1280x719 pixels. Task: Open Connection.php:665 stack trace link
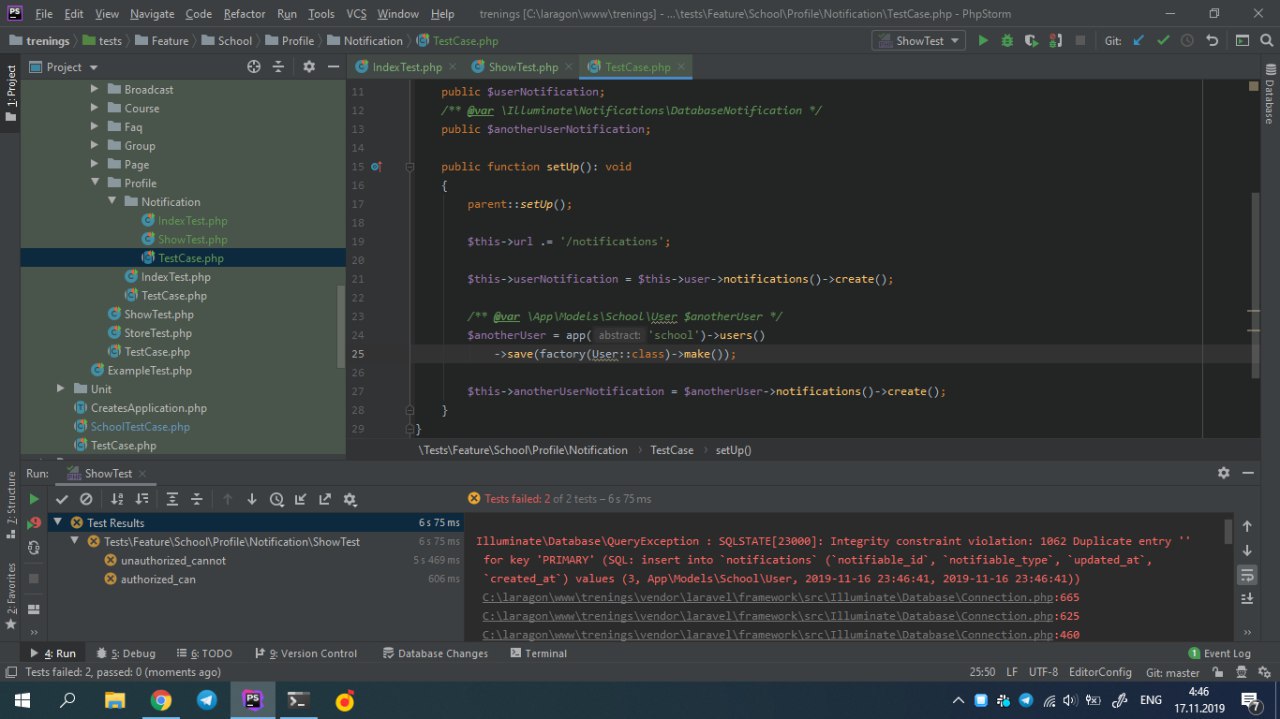coord(781,597)
